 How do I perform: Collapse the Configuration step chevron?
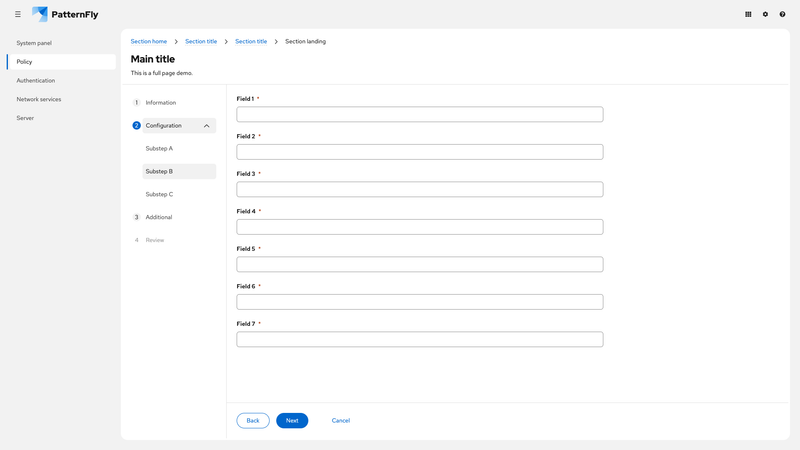(x=207, y=126)
